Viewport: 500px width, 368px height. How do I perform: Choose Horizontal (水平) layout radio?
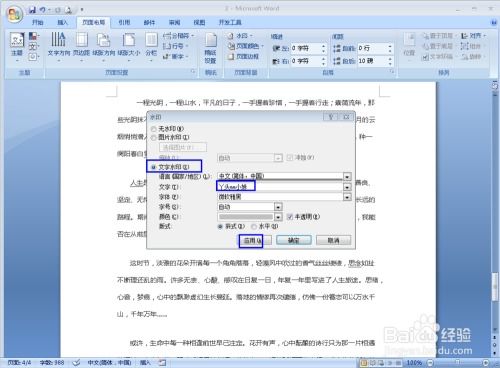point(254,227)
